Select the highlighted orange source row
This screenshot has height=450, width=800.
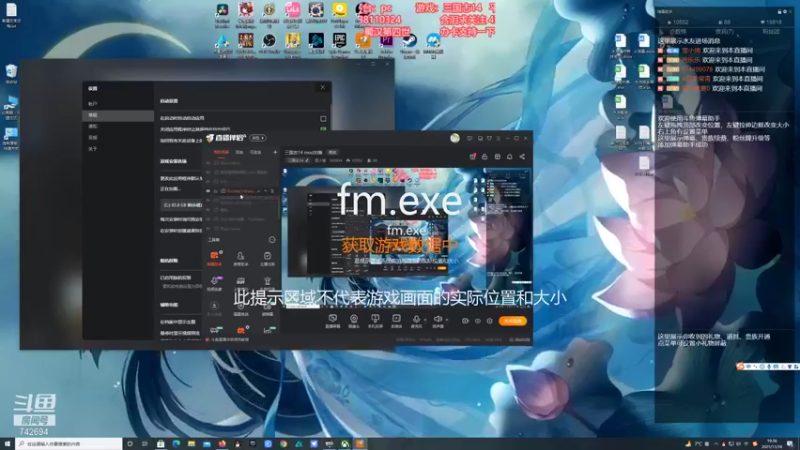point(241,191)
